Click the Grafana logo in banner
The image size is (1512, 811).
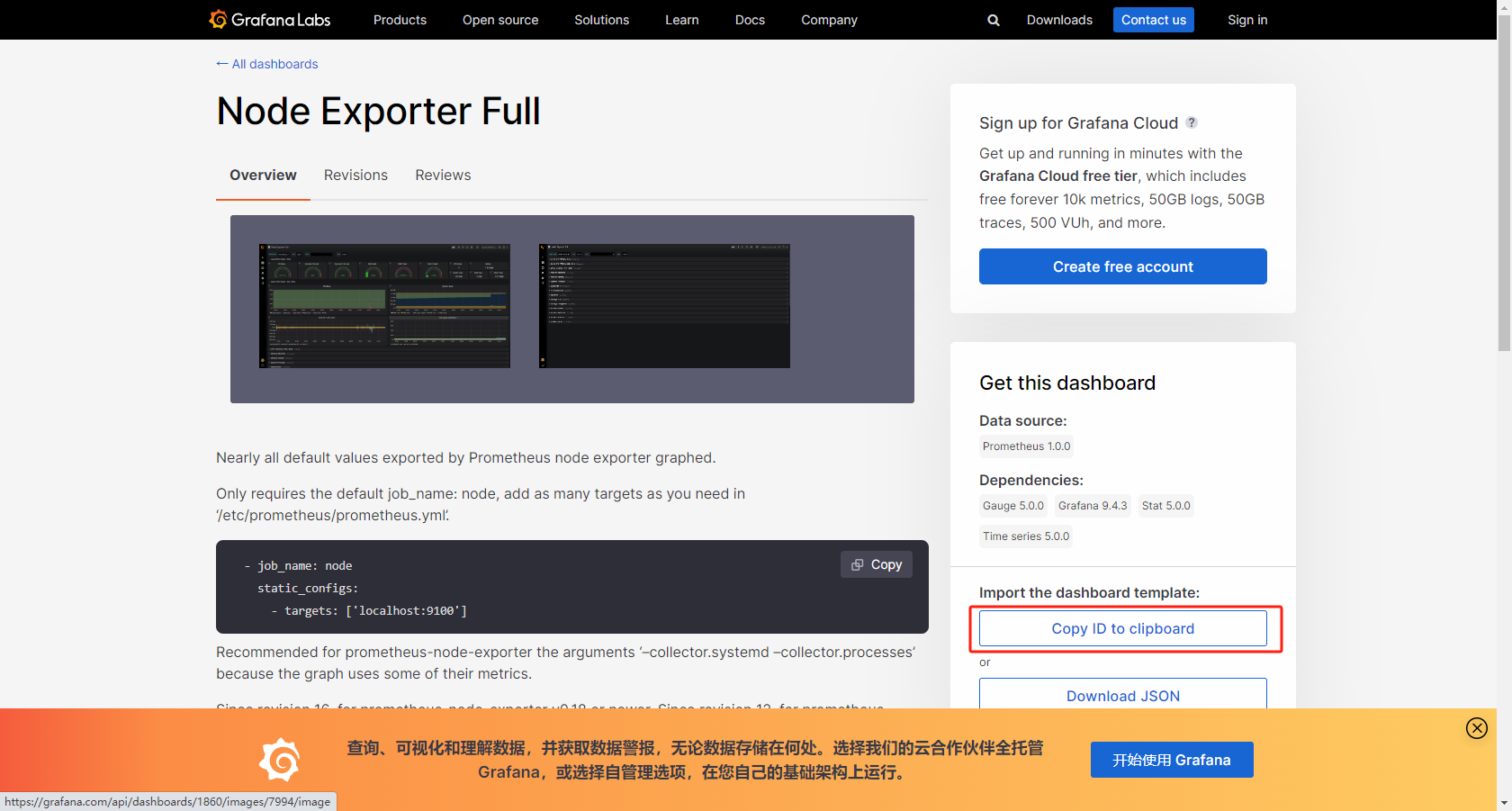click(279, 760)
